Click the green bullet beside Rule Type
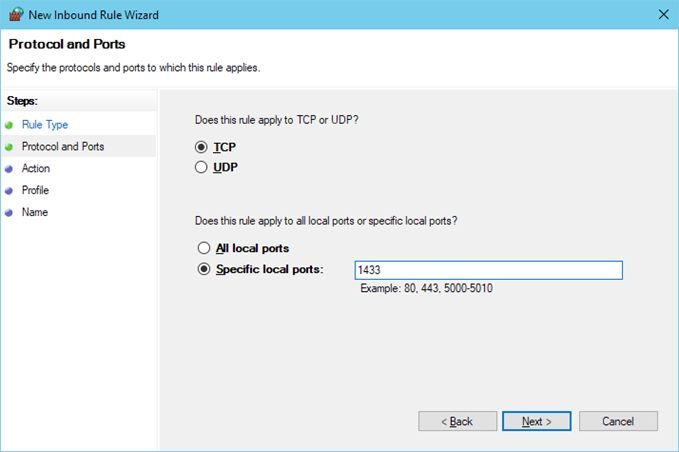This screenshot has width=679, height=452. (9, 125)
